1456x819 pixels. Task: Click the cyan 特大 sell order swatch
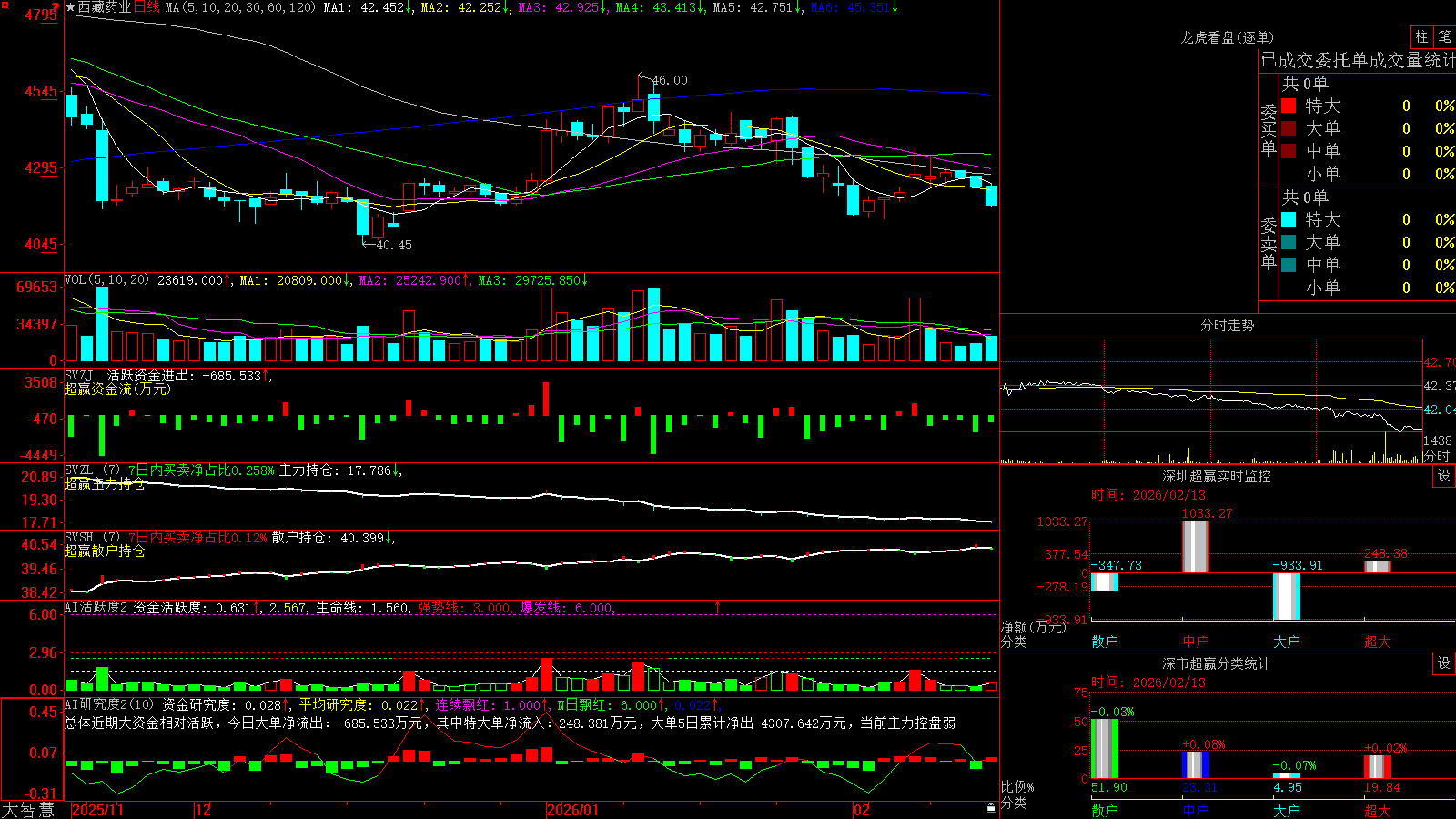click(1289, 219)
